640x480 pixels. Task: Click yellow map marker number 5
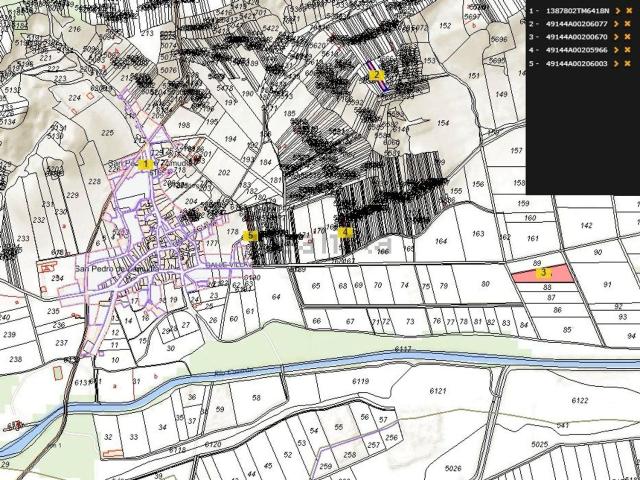click(x=252, y=236)
